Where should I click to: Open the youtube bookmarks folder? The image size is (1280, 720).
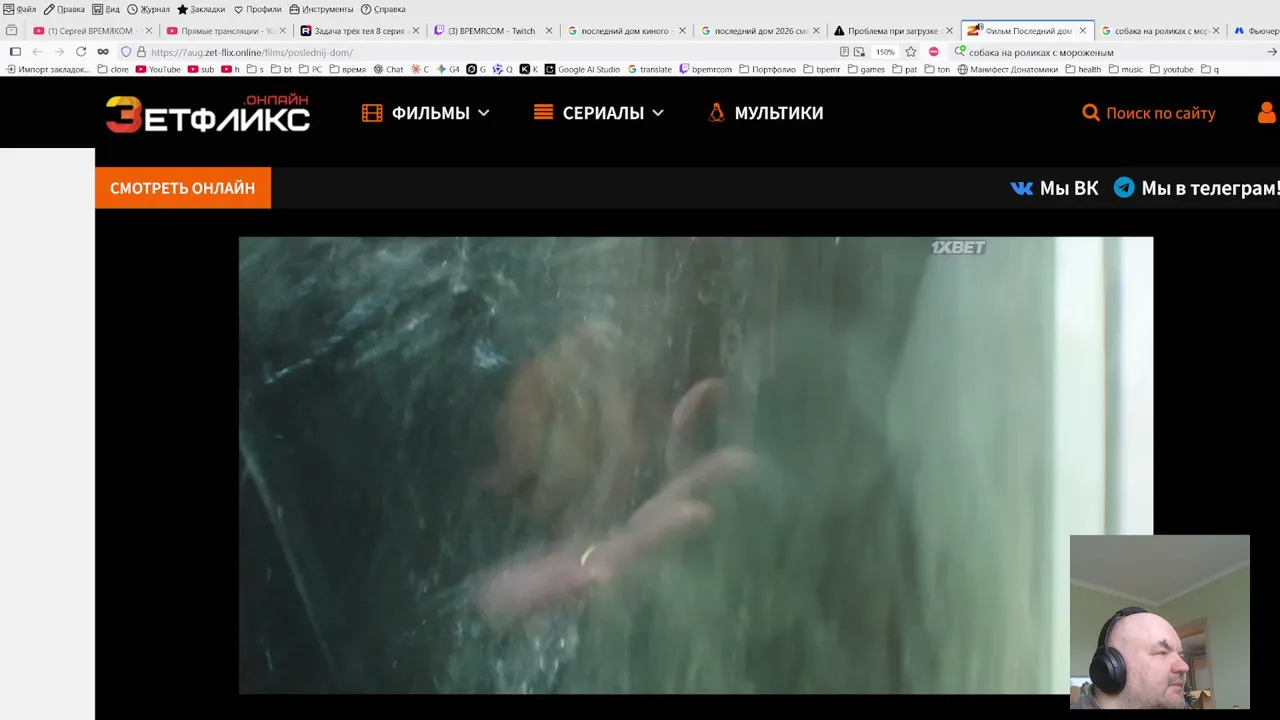click(1171, 70)
